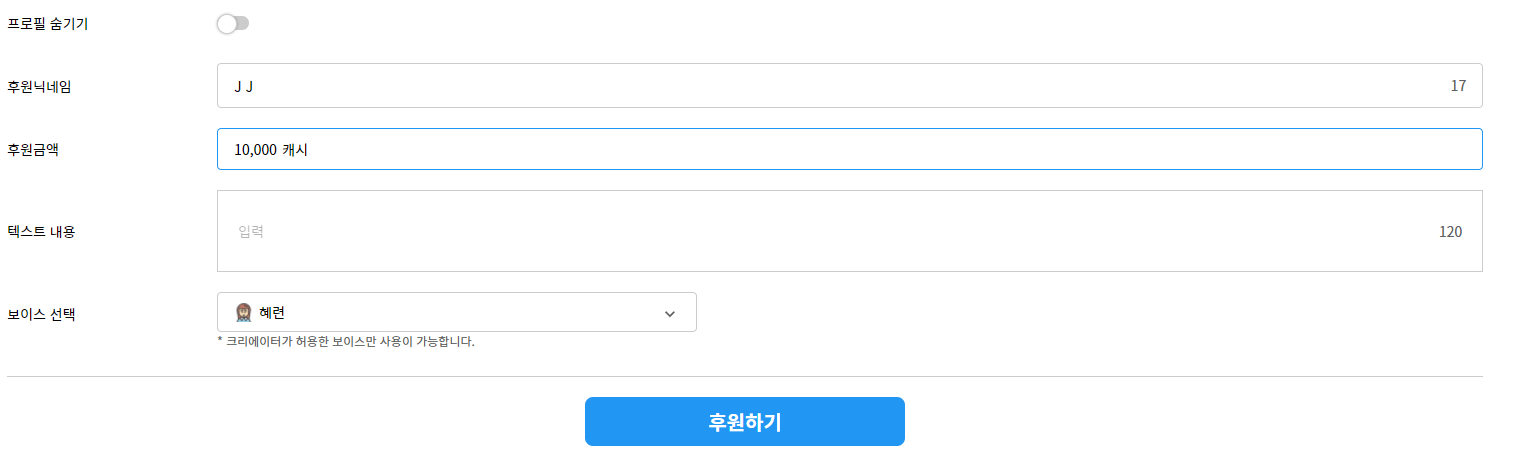Click the 후원하기 button
The height and width of the screenshot is (460, 1513).
745,422
